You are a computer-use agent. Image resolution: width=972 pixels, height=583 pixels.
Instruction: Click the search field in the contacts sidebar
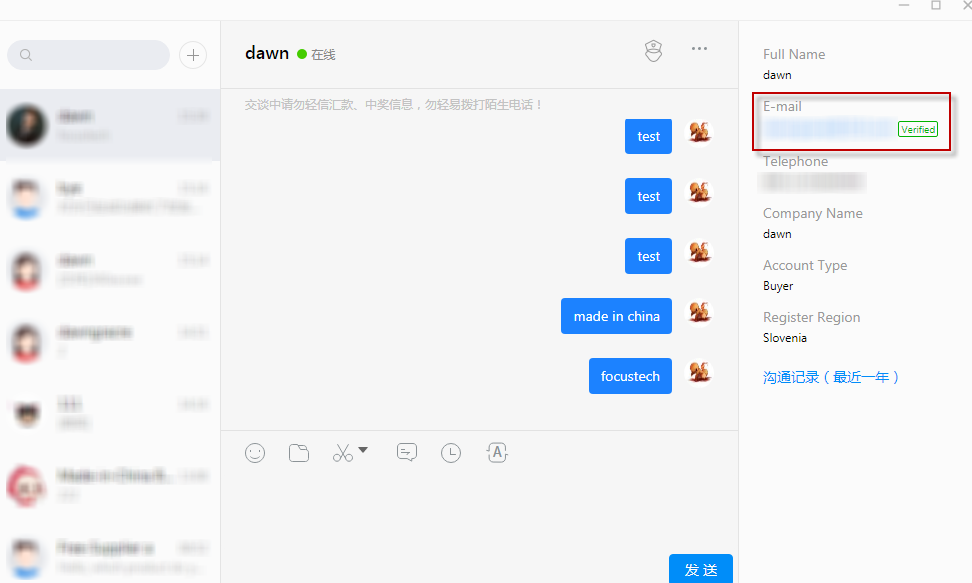[88, 55]
